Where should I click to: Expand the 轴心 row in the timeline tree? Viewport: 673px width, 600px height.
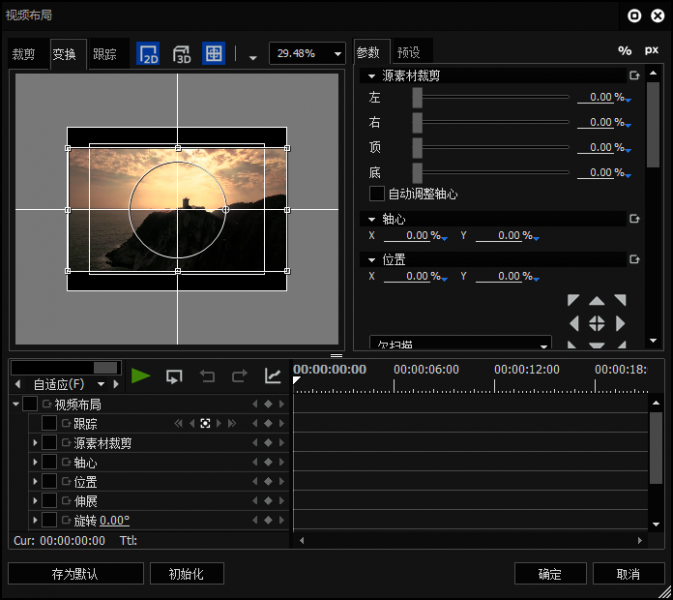(35, 463)
